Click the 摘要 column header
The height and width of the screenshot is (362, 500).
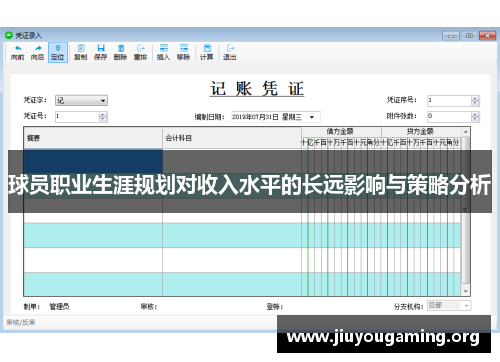93,138
